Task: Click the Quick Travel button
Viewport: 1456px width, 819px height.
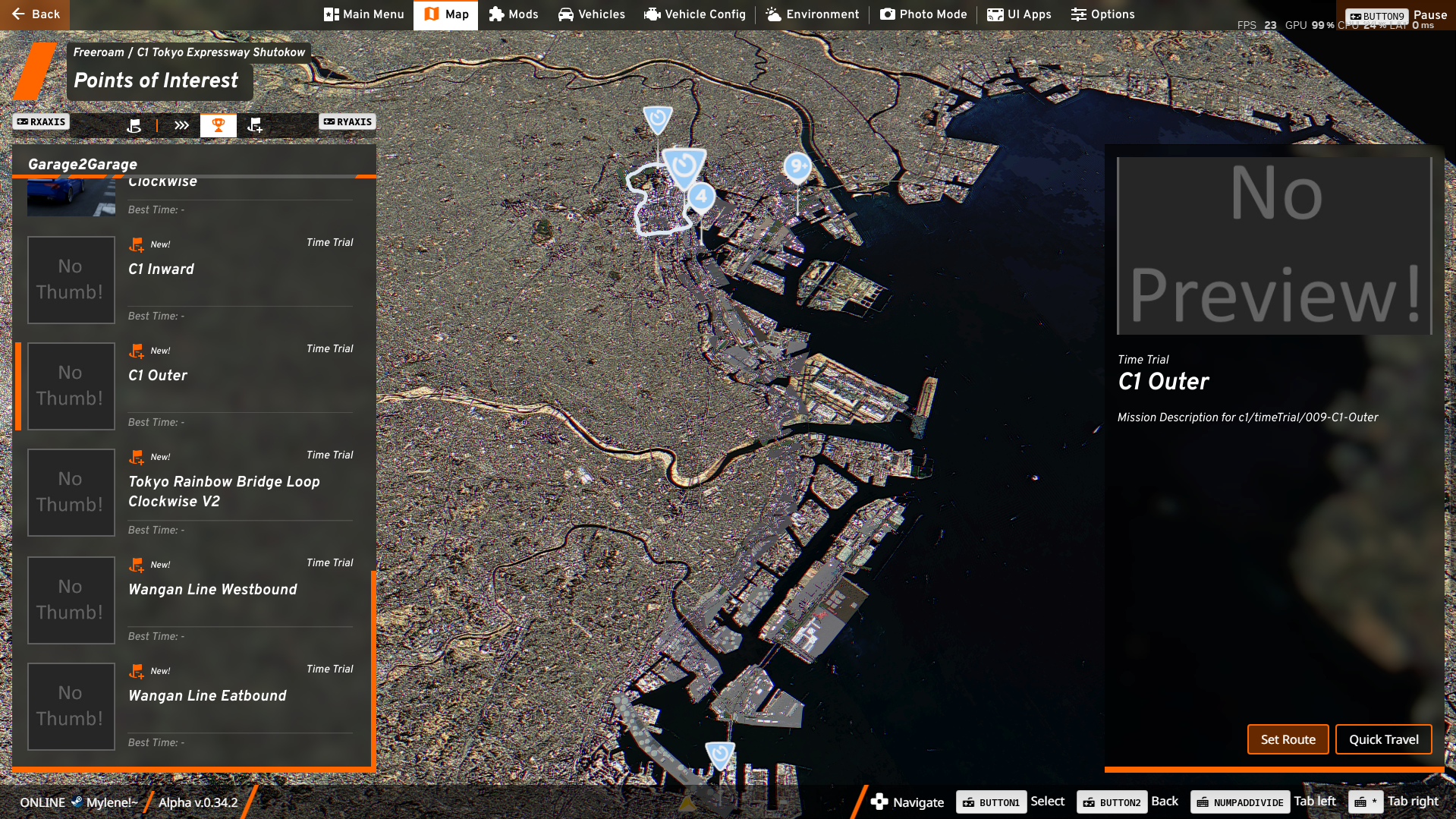Action: pyautogui.click(x=1383, y=739)
